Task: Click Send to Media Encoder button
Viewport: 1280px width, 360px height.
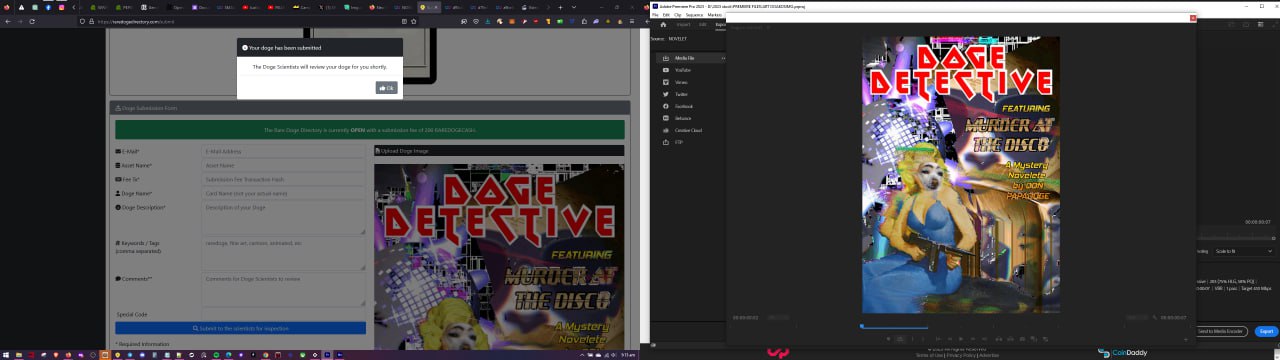Action: coord(1223,331)
